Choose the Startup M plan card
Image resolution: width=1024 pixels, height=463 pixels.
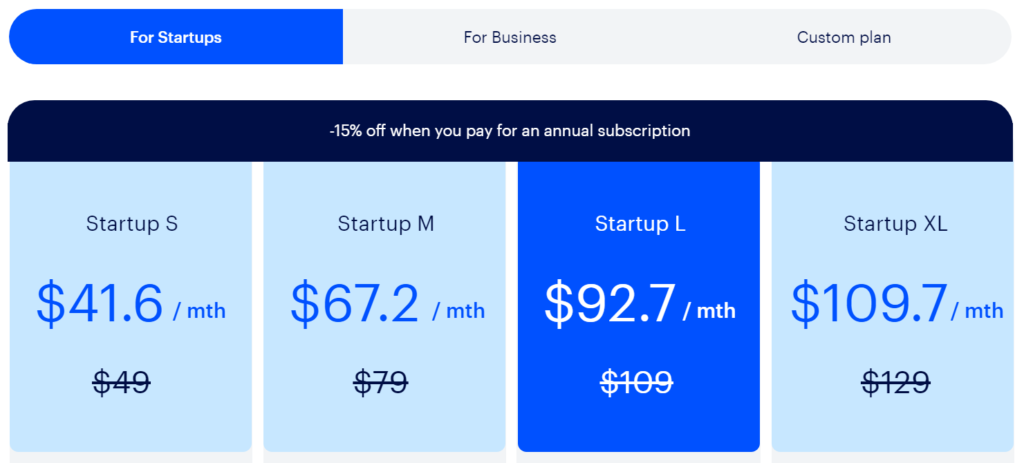[x=385, y=306]
